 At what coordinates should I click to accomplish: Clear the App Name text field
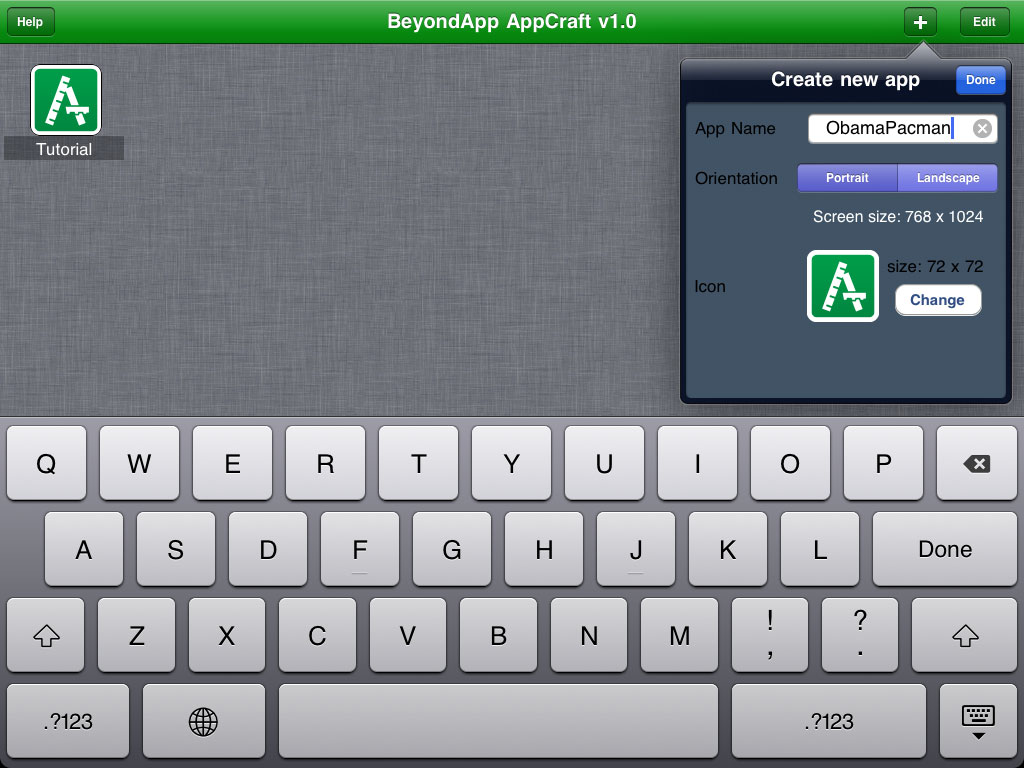point(982,129)
